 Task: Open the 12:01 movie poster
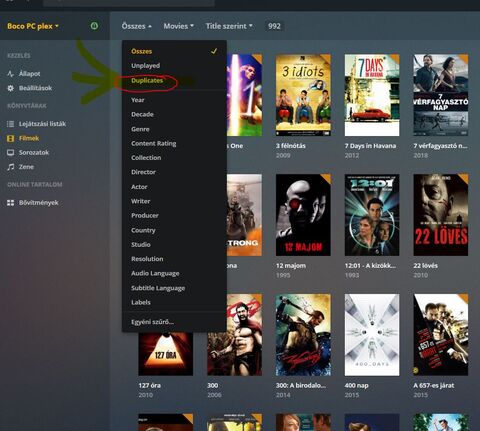tap(372, 215)
